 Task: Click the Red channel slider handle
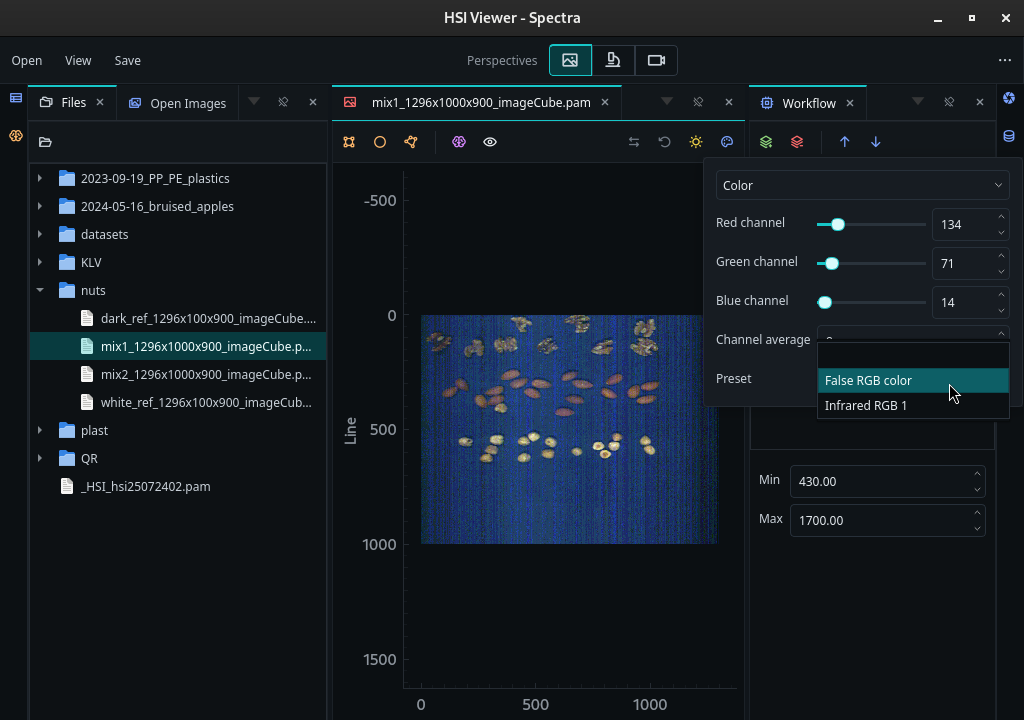(x=837, y=225)
